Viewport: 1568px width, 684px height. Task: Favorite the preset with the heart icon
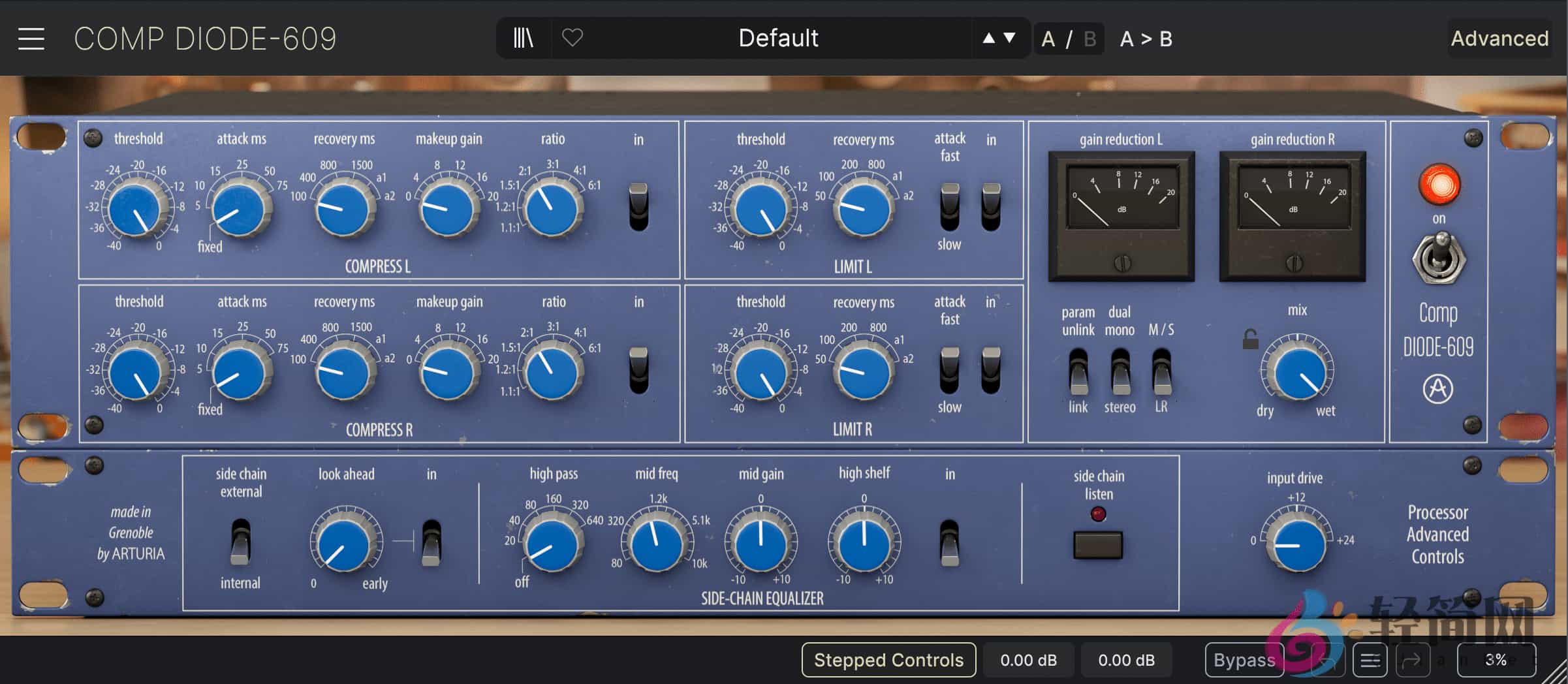point(572,38)
